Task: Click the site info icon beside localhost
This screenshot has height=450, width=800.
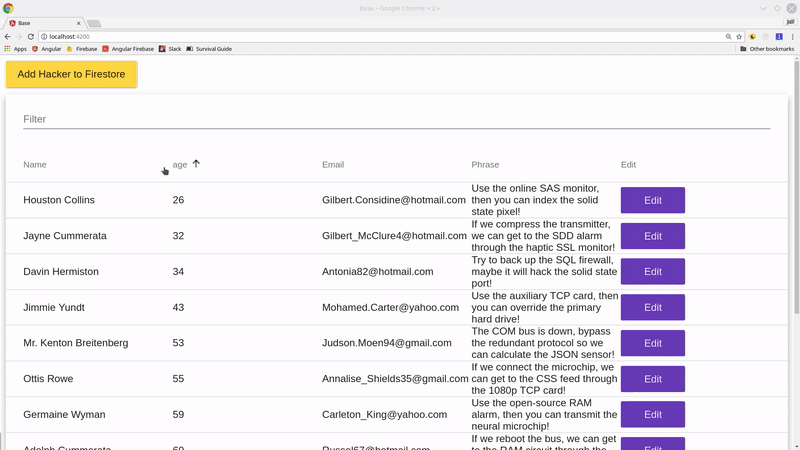Action: [44, 36]
